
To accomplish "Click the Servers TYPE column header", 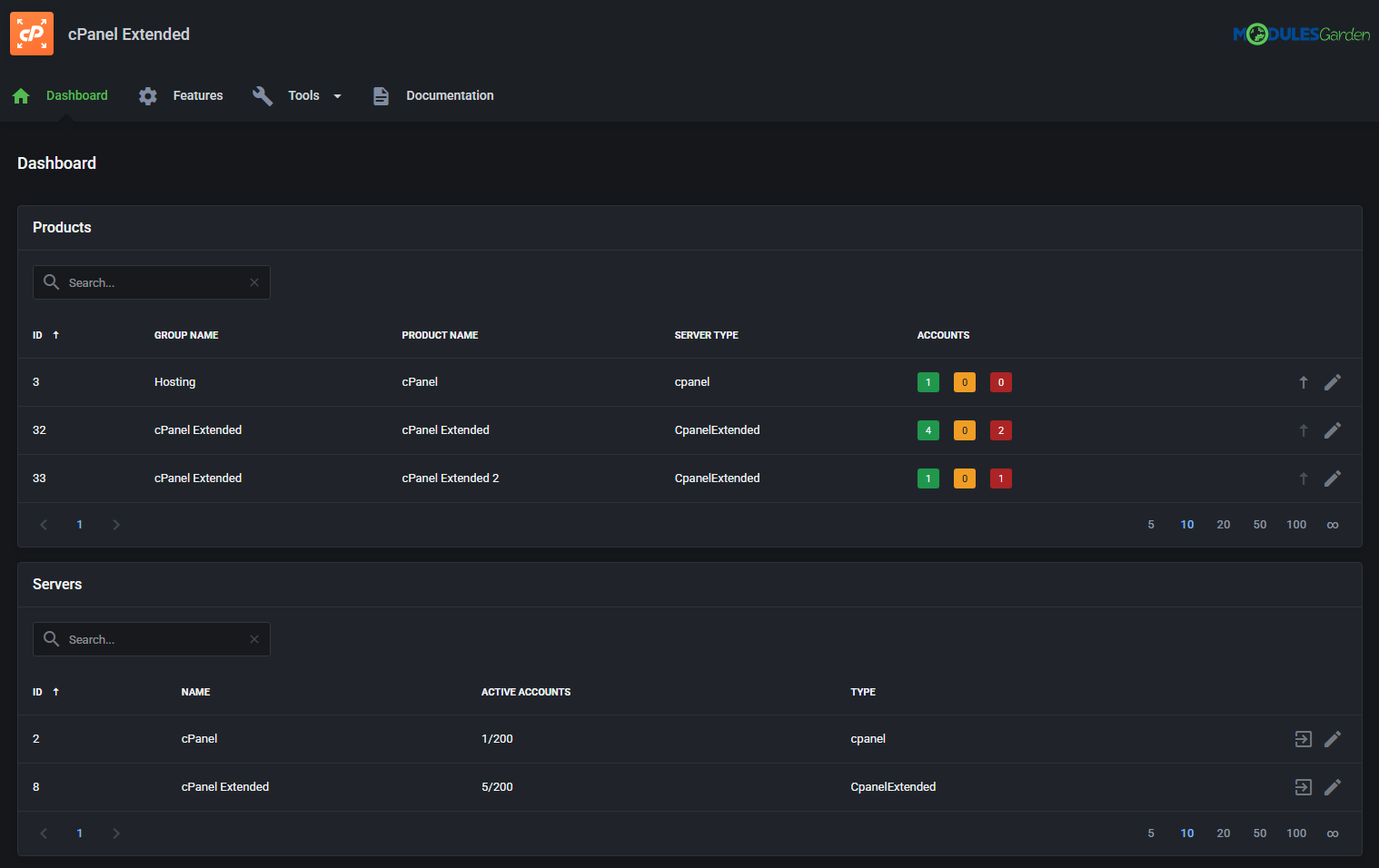I will (x=863, y=692).
